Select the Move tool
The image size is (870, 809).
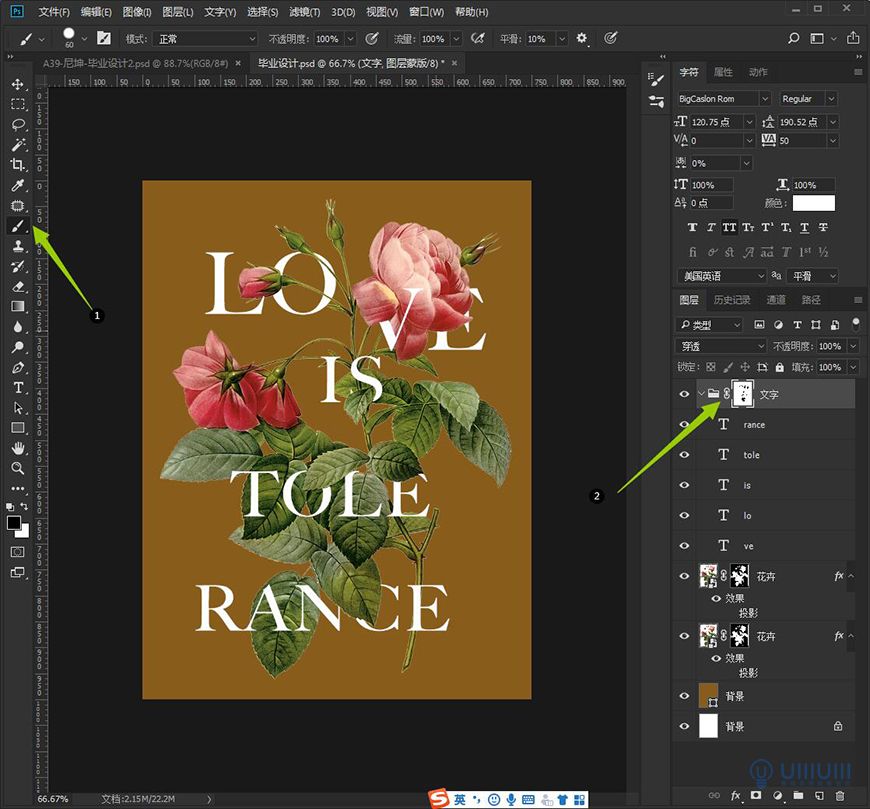pyautogui.click(x=18, y=84)
